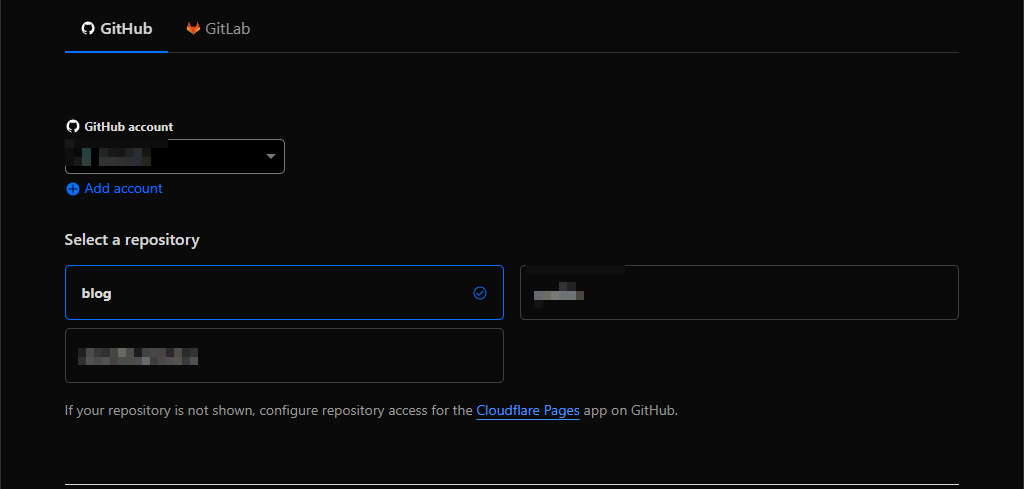Click the blurred name in the bottom repository card
1024x489 pixels.
coord(138,355)
